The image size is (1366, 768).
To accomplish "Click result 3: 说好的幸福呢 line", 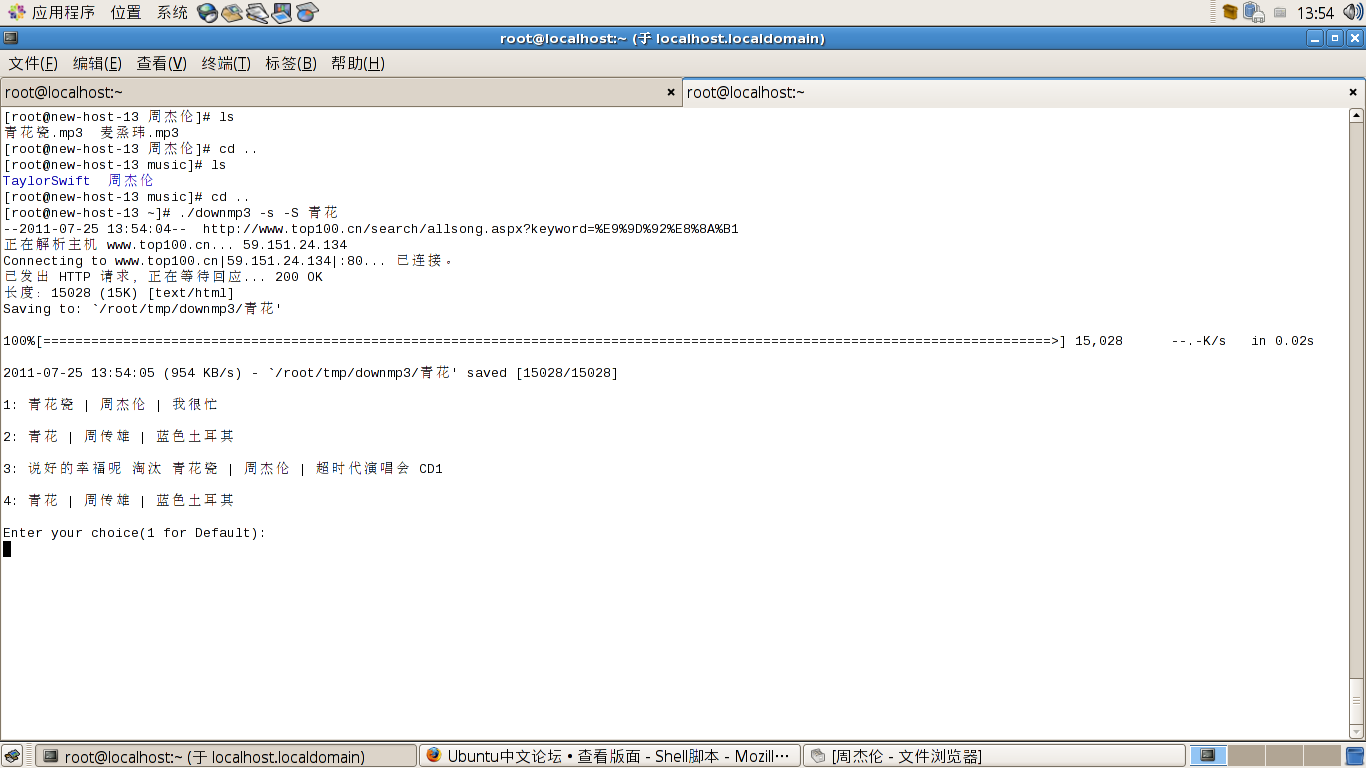I will (x=223, y=469).
